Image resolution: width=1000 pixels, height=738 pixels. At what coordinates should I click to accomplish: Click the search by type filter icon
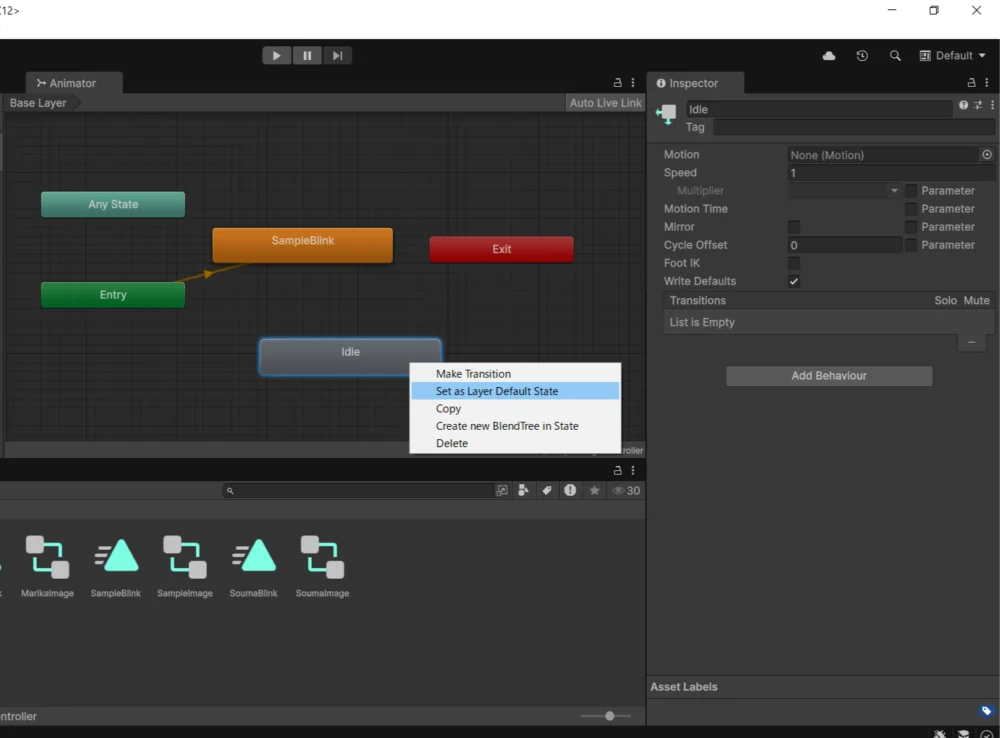(x=523, y=491)
